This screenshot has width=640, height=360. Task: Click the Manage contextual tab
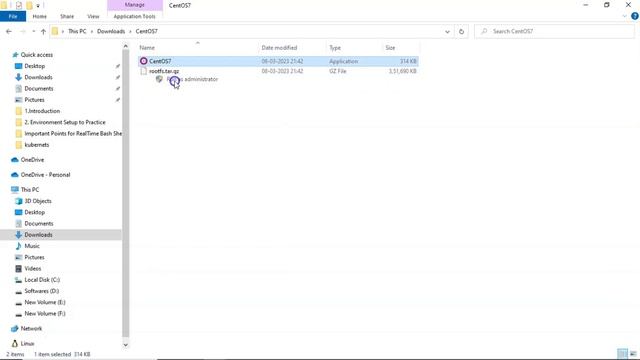135,5
